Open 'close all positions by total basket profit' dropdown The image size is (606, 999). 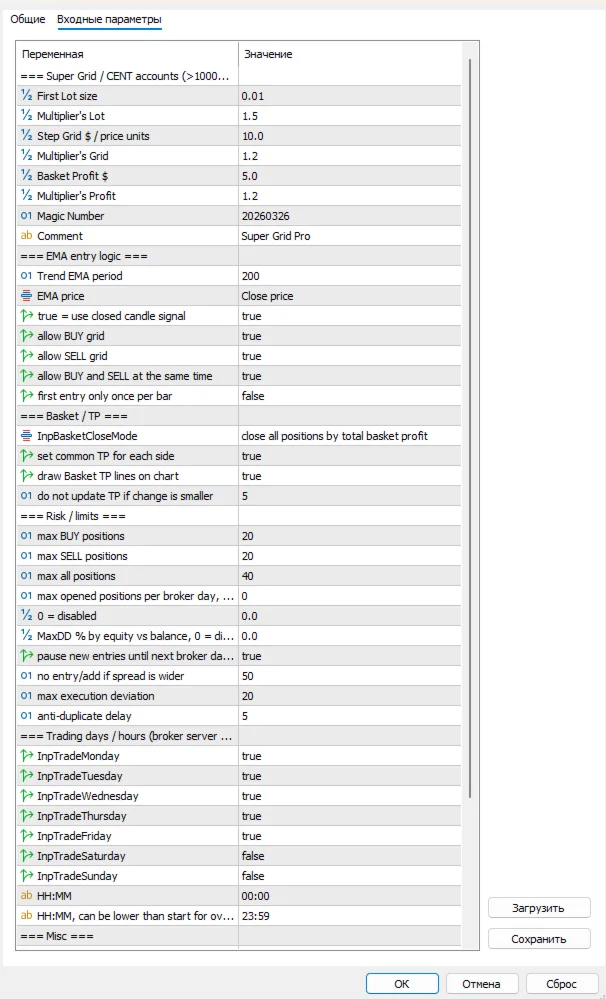coord(349,436)
